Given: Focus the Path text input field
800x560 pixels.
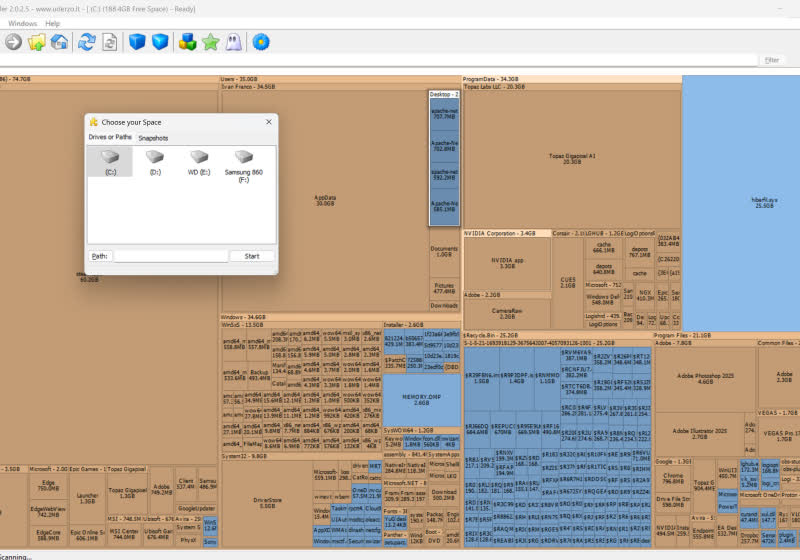Looking at the screenshot, I should click(170, 256).
